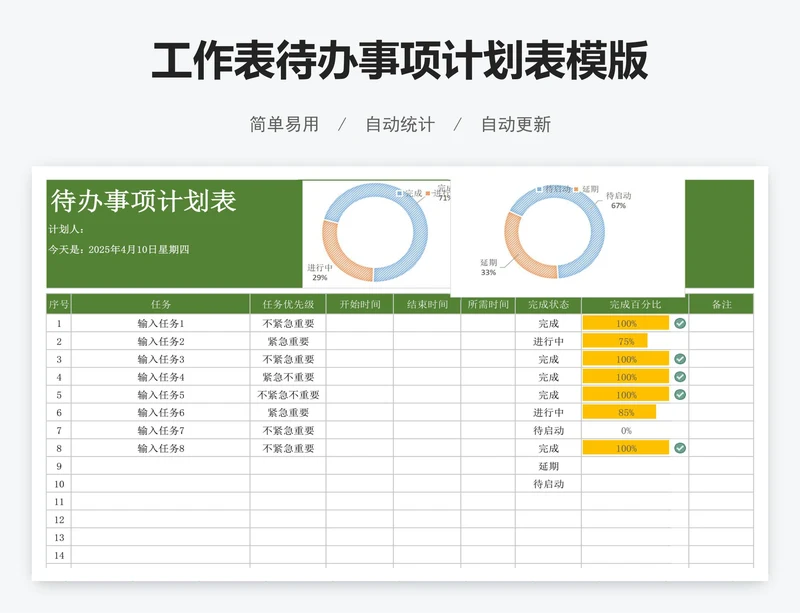Select the priority cell 紧急重要 for 输入任务2
800x613 pixels.
click(288, 341)
